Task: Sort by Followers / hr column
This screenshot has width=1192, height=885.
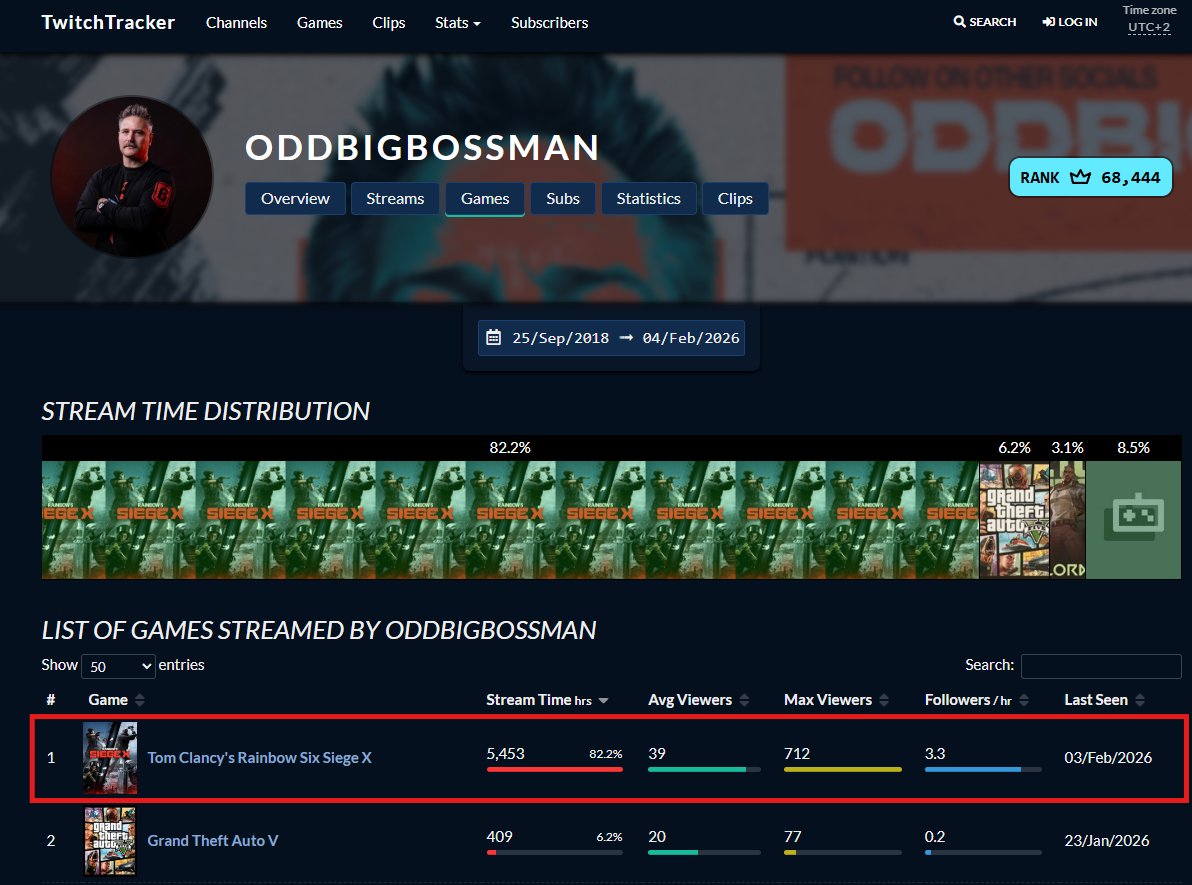Action: [976, 700]
